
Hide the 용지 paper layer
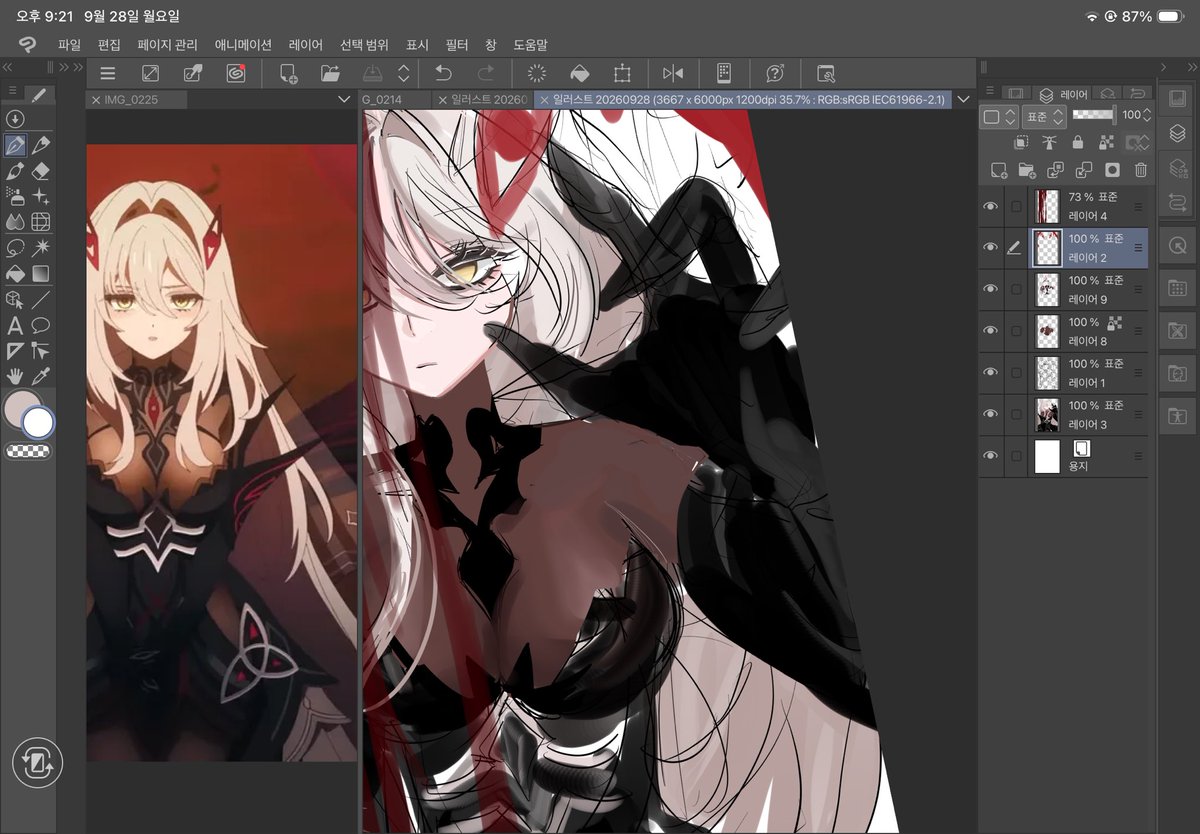(x=991, y=456)
